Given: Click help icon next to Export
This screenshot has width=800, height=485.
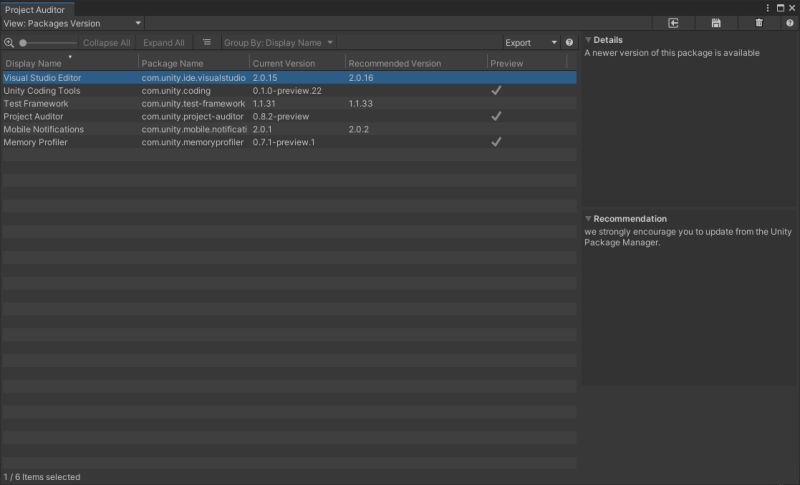Looking at the screenshot, I should point(569,43).
